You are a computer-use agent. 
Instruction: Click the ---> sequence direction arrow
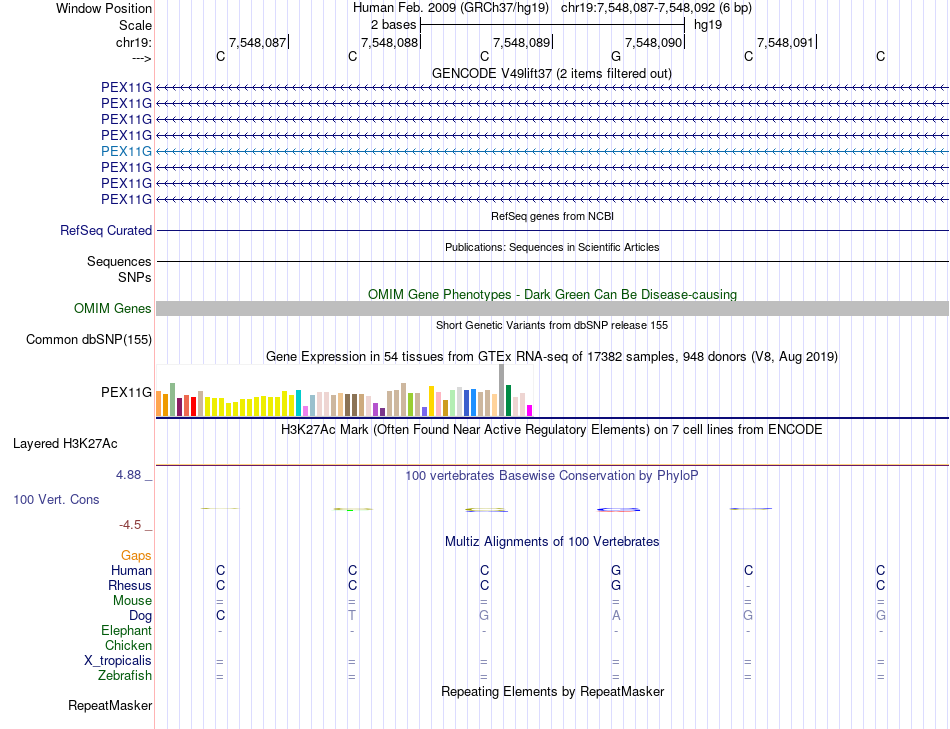click(142, 58)
